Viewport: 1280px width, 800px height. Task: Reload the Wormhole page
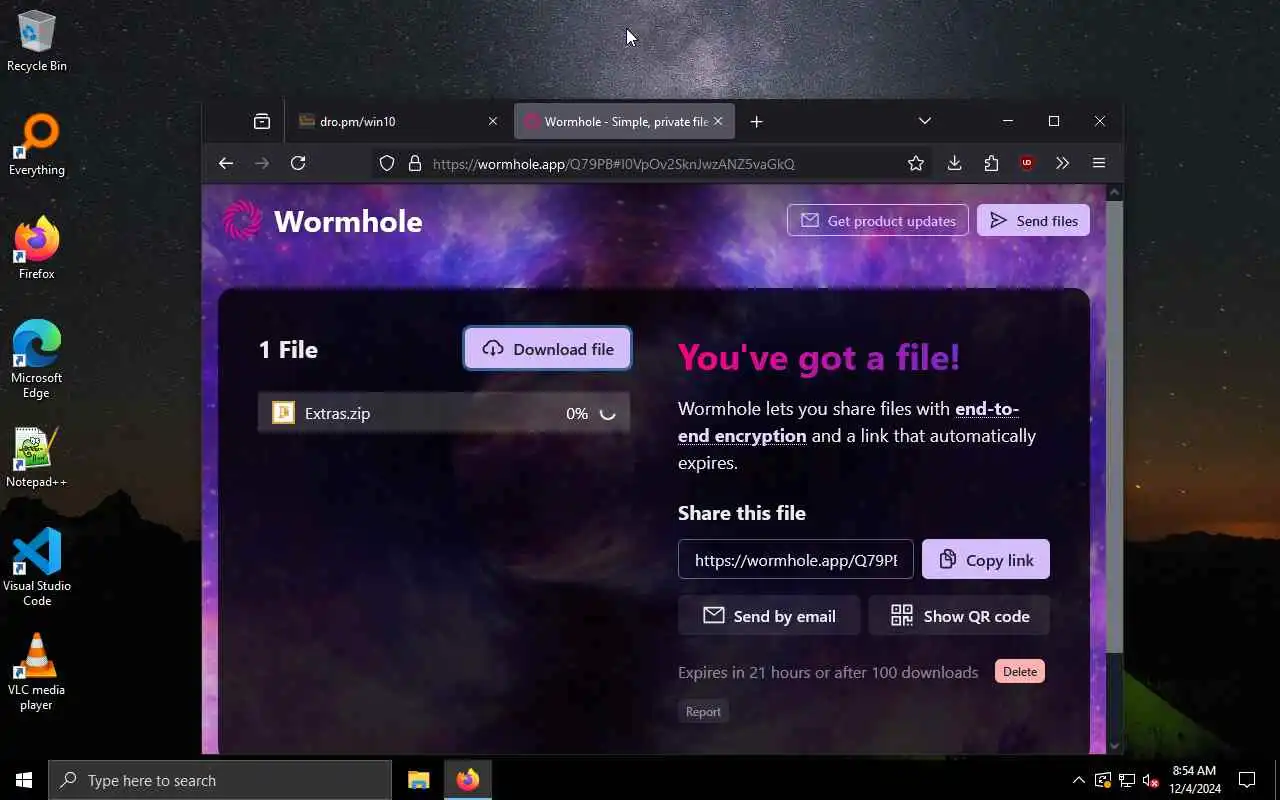click(298, 163)
